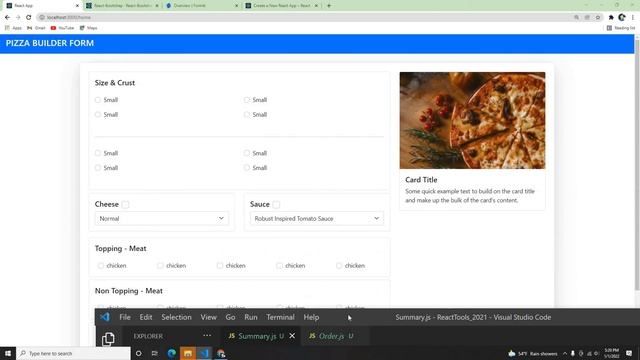The width and height of the screenshot is (640, 360).
Task: Reload the localhost page
Action: 29,18
